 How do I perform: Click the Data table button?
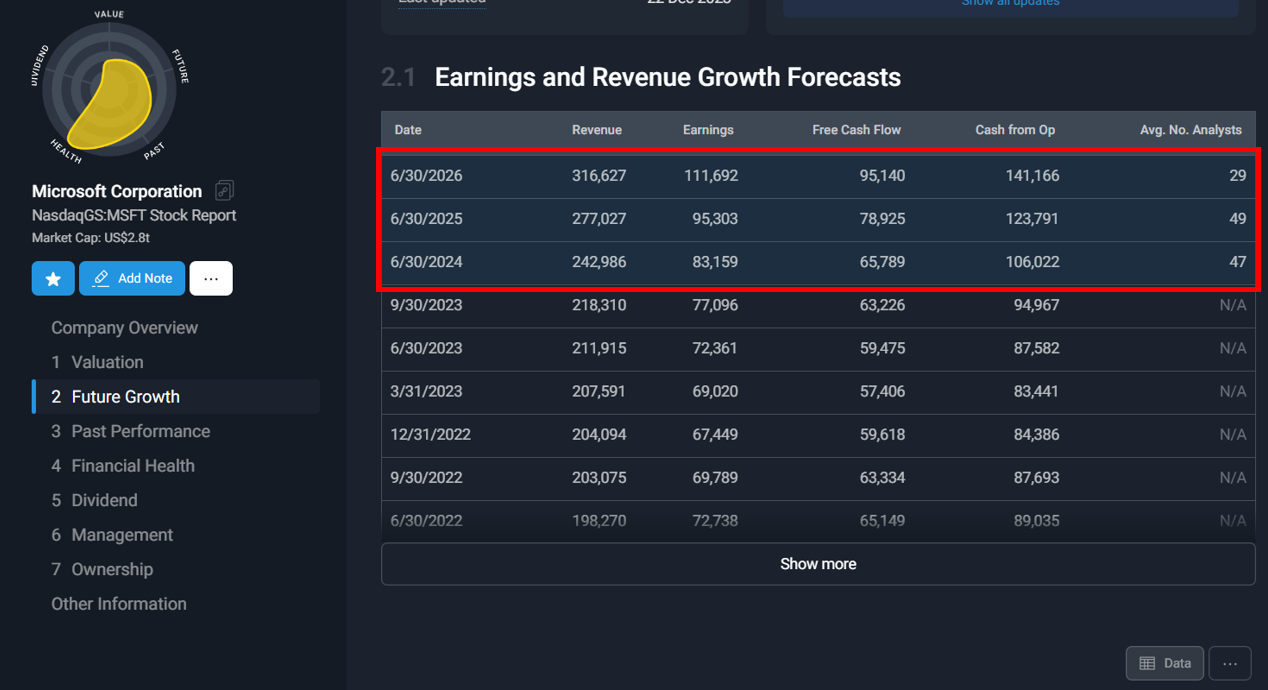tap(1165, 663)
